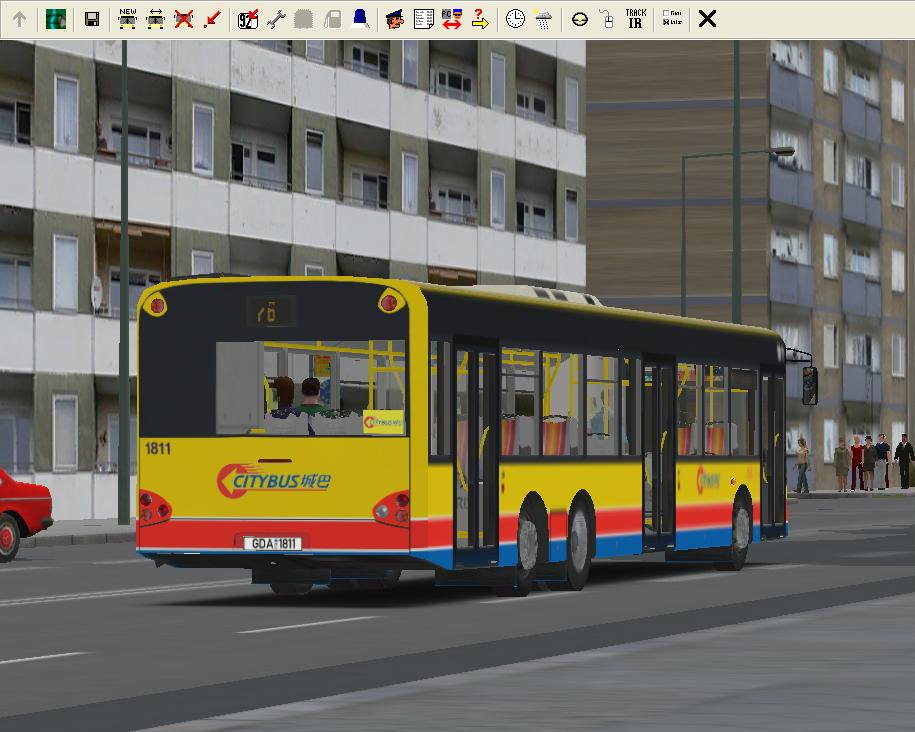Click the blue emergency beacon icon

pos(361,19)
